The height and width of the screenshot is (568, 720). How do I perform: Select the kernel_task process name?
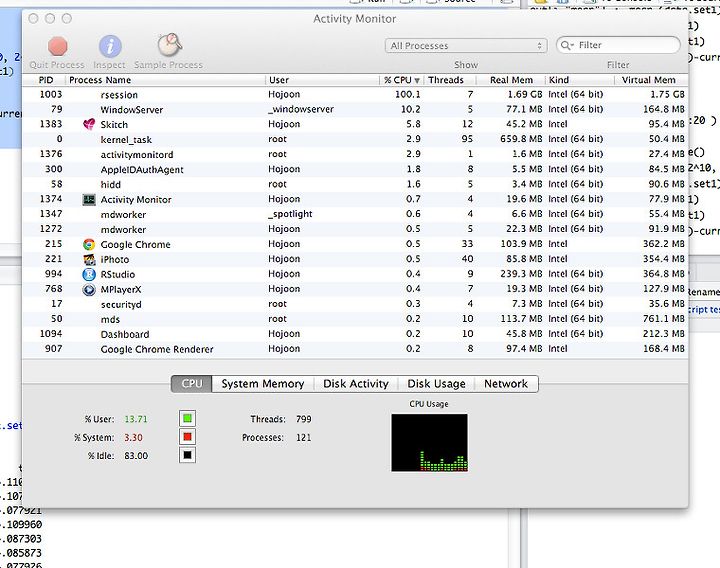click(126, 140)
